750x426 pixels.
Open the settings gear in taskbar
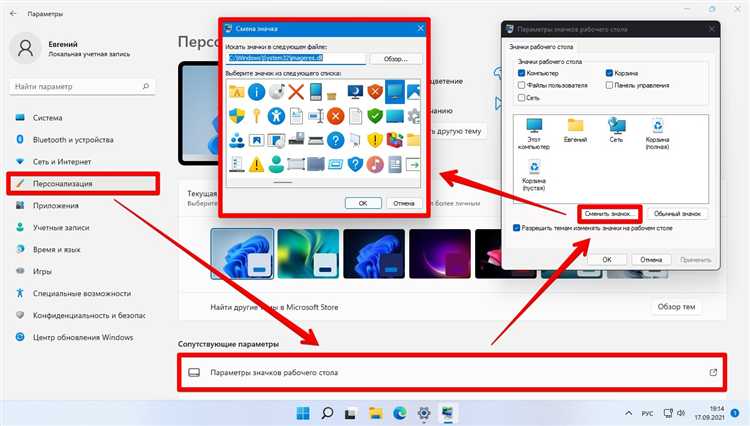[424, 413]
